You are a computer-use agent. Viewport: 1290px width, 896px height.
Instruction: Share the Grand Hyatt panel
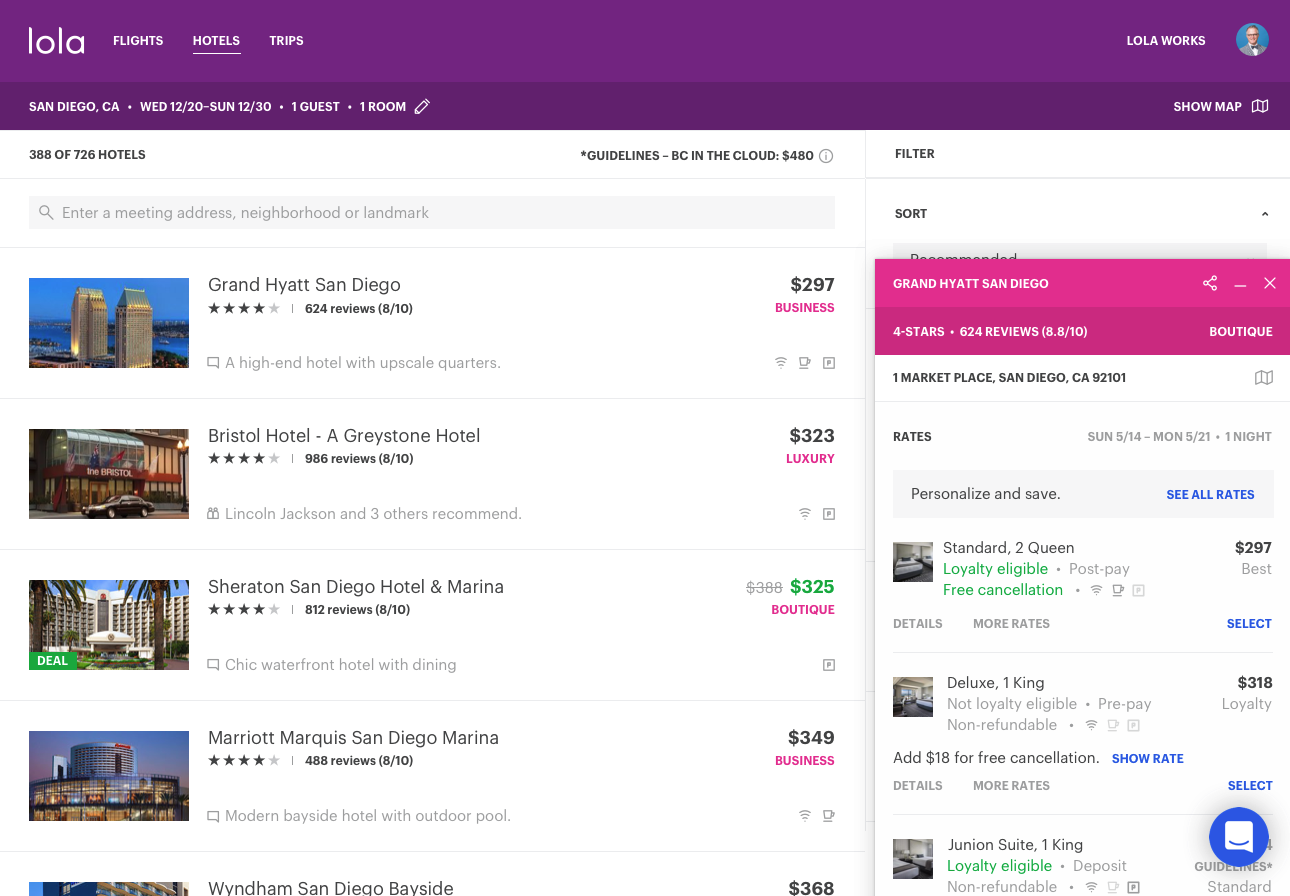tap(1210, 284)
